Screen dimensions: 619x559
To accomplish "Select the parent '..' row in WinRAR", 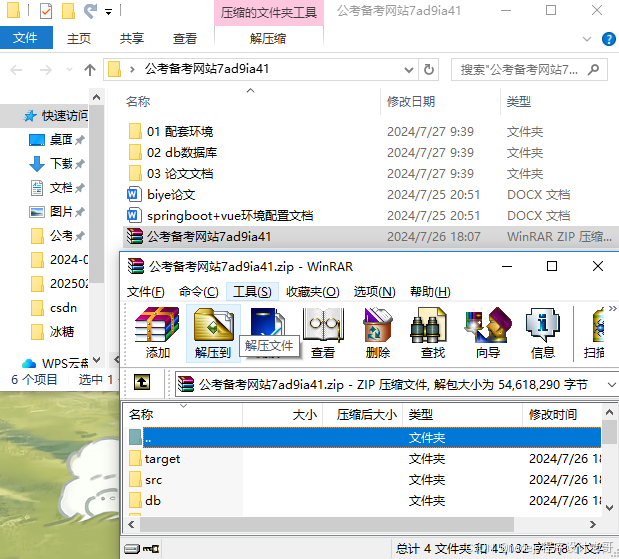I will click(363, 437).
